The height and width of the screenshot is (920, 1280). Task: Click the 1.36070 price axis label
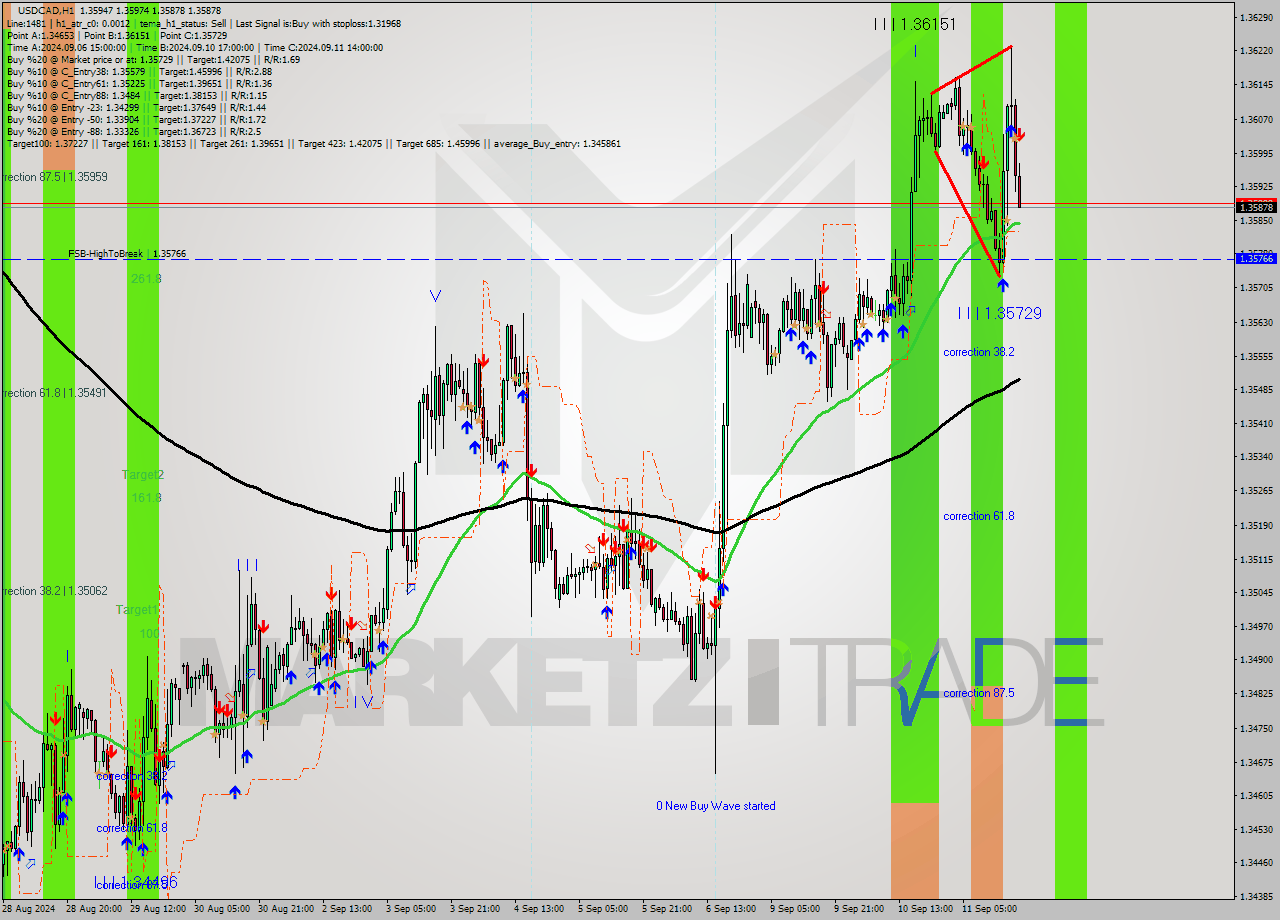[x=1256, y=120]
